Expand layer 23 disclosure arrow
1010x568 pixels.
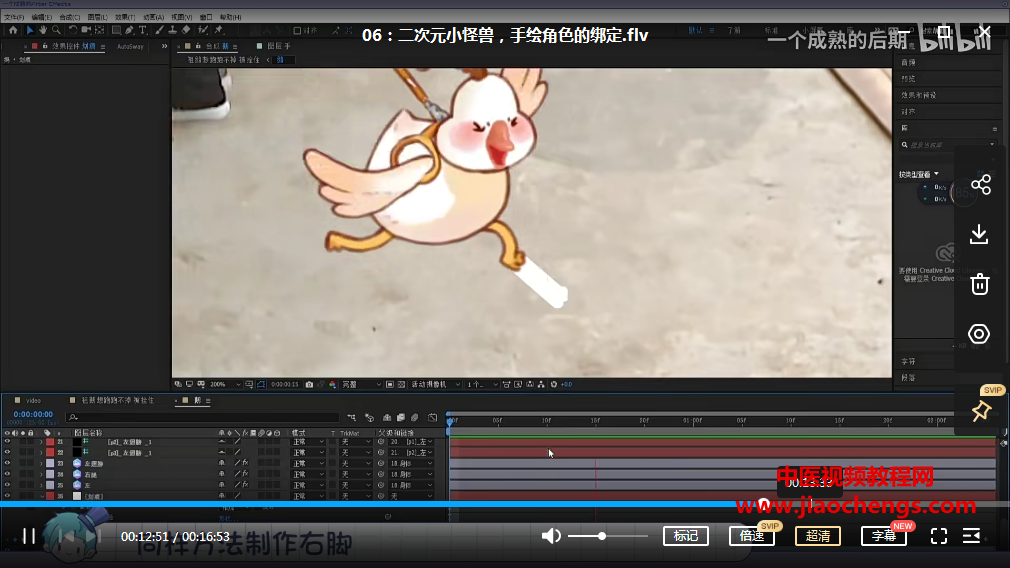(x=41, y=464)
